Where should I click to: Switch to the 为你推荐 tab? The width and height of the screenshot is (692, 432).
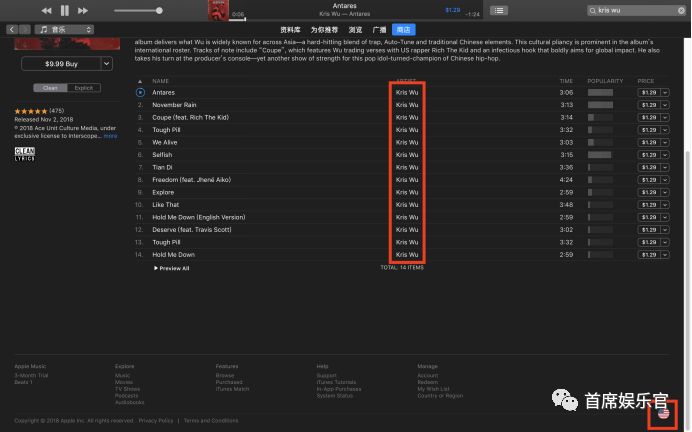coord(324,30)
